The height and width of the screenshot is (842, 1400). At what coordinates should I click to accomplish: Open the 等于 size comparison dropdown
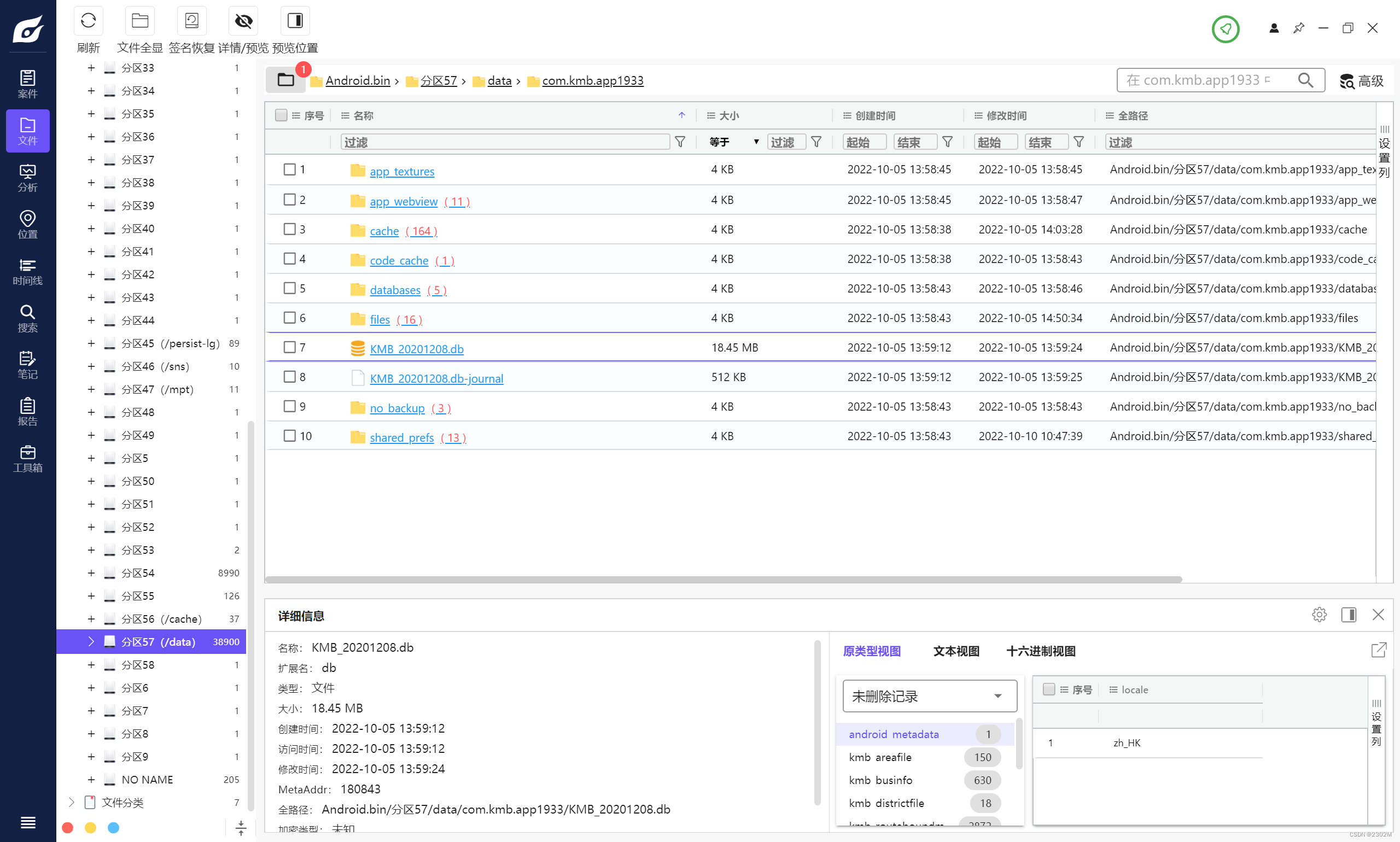[x=734, y=142]
